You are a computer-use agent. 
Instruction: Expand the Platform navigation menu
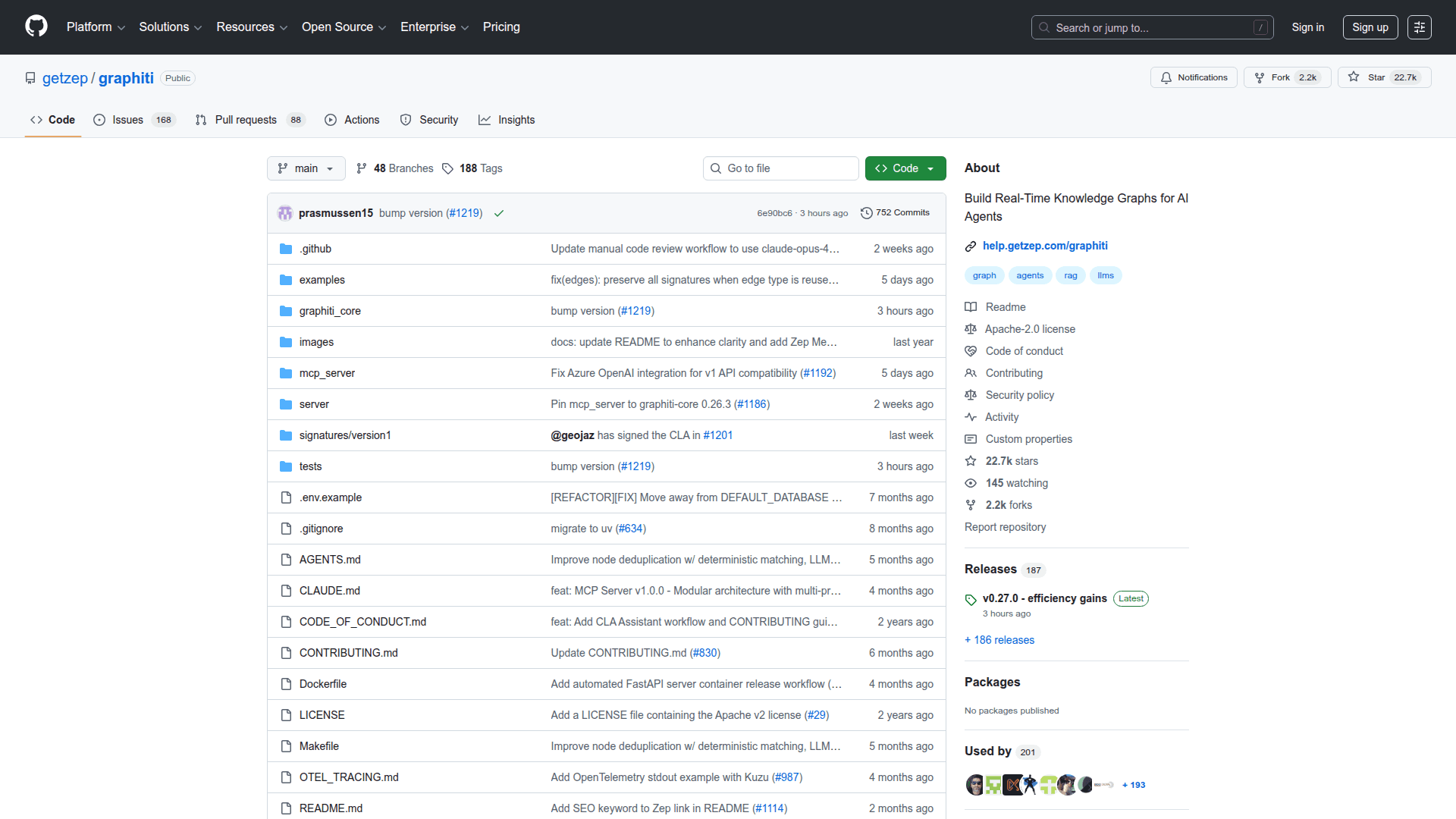[x=96, y=27]
